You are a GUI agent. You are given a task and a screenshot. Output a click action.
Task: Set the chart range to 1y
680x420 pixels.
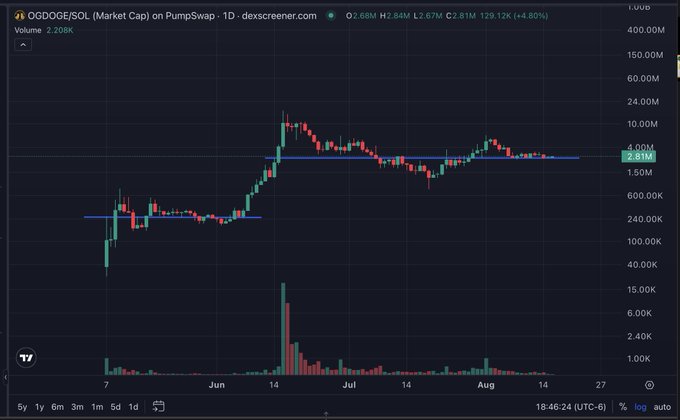(39, 407)
